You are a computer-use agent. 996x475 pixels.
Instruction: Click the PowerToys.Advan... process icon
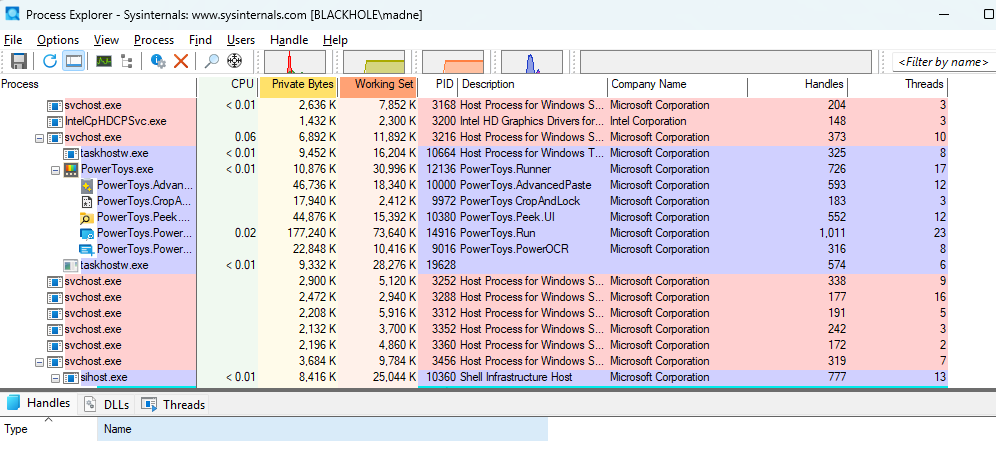point(86,185)
